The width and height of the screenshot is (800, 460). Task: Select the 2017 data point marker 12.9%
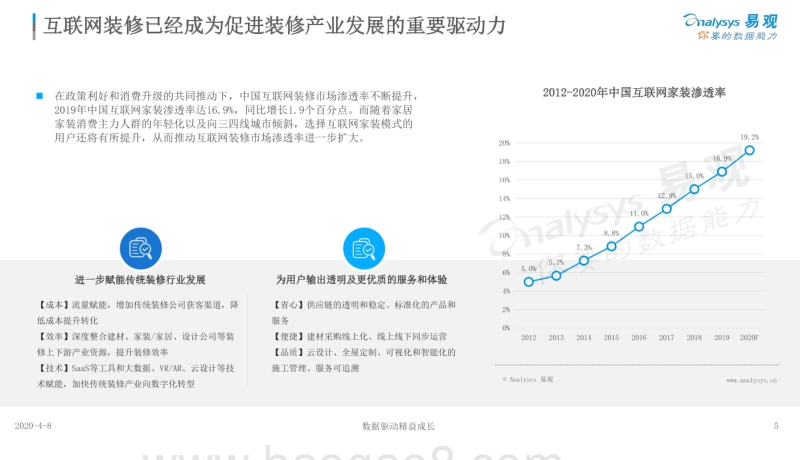[667, 209]
